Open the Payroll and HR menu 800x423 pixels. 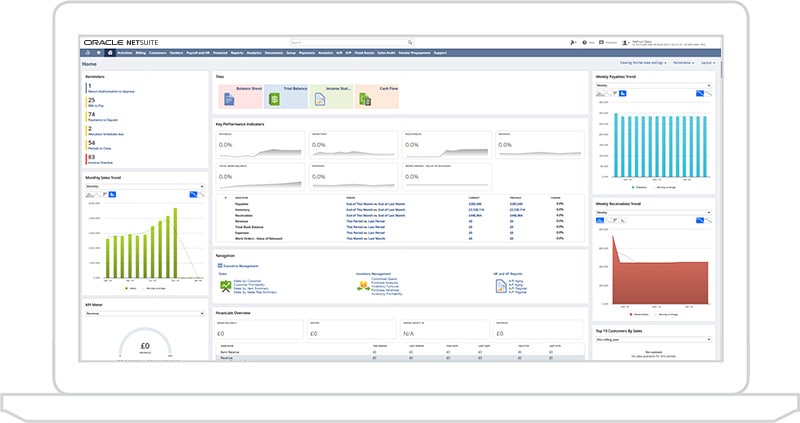[198, 53]
